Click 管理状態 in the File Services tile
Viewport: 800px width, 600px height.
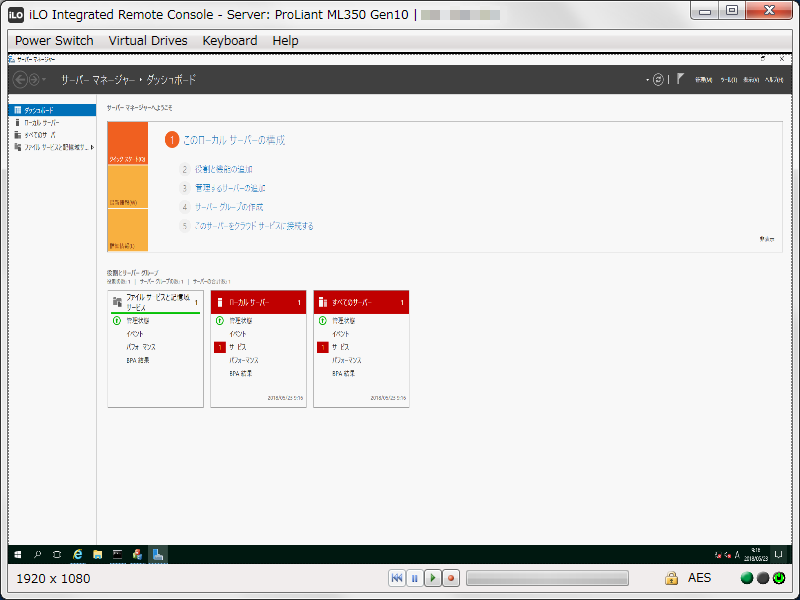pos(138,320)
